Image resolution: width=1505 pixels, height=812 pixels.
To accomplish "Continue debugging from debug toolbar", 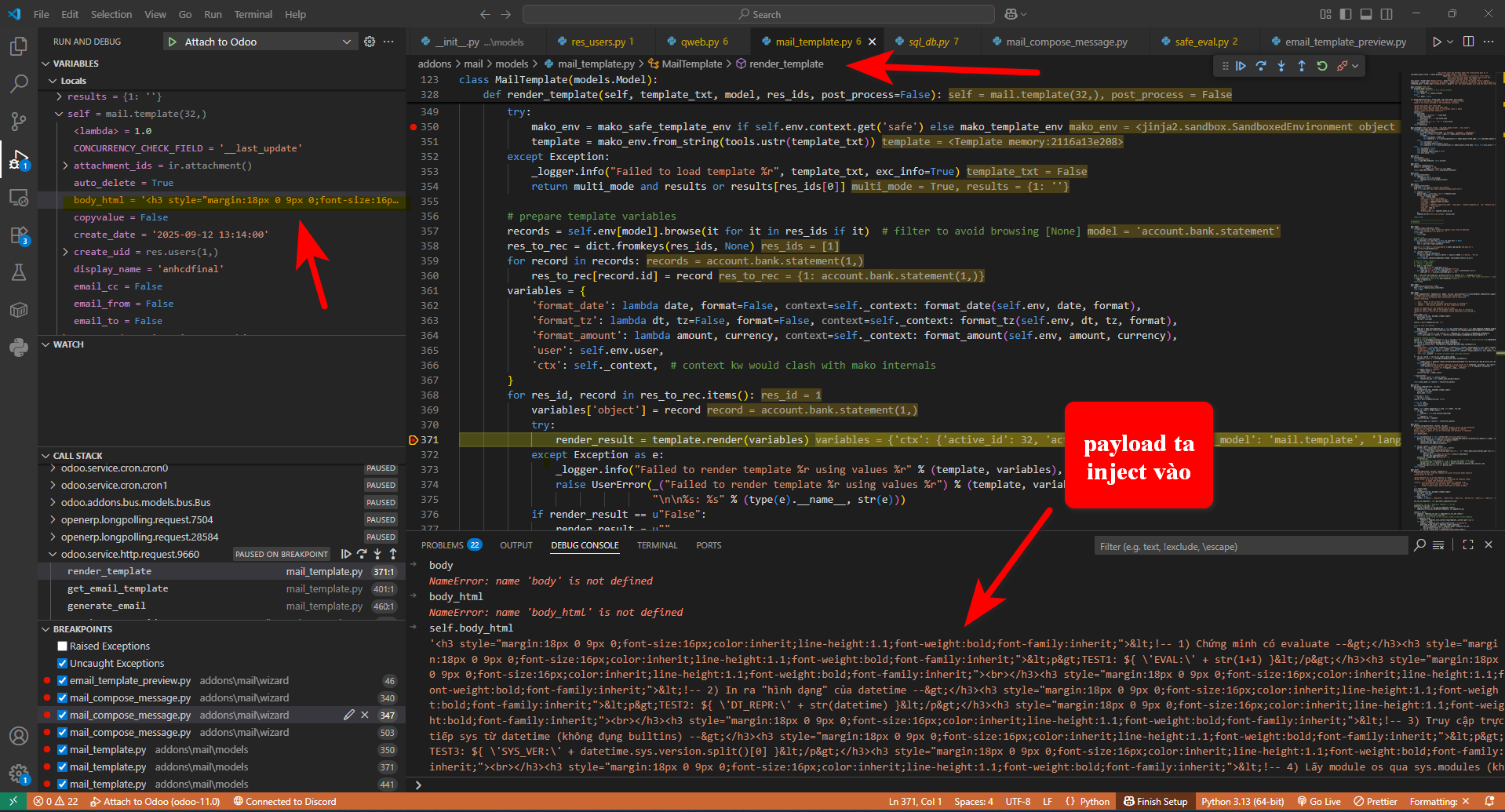I will pyautogui.click(x=1241, y=66).
